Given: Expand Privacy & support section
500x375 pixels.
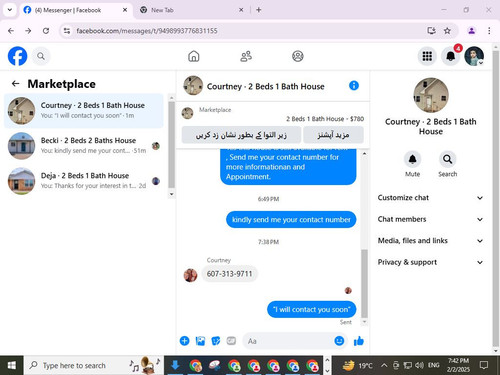Looking at the screenshot, I should pyautogui.click(x=430, y=262).
